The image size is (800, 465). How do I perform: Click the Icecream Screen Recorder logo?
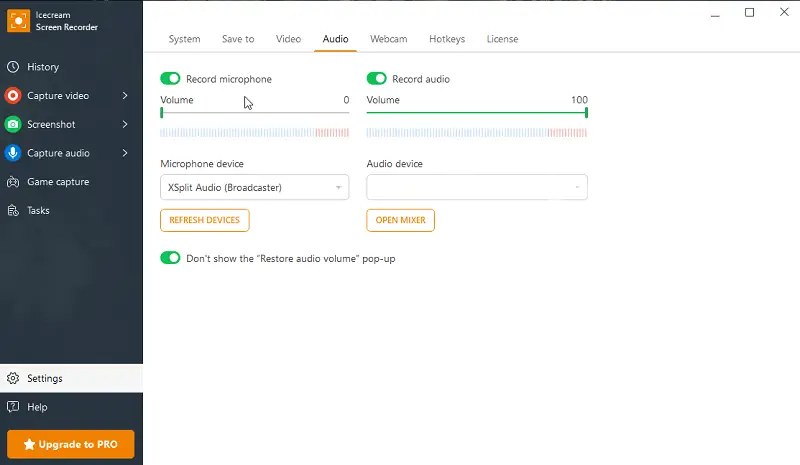click(x=17, y=21)
